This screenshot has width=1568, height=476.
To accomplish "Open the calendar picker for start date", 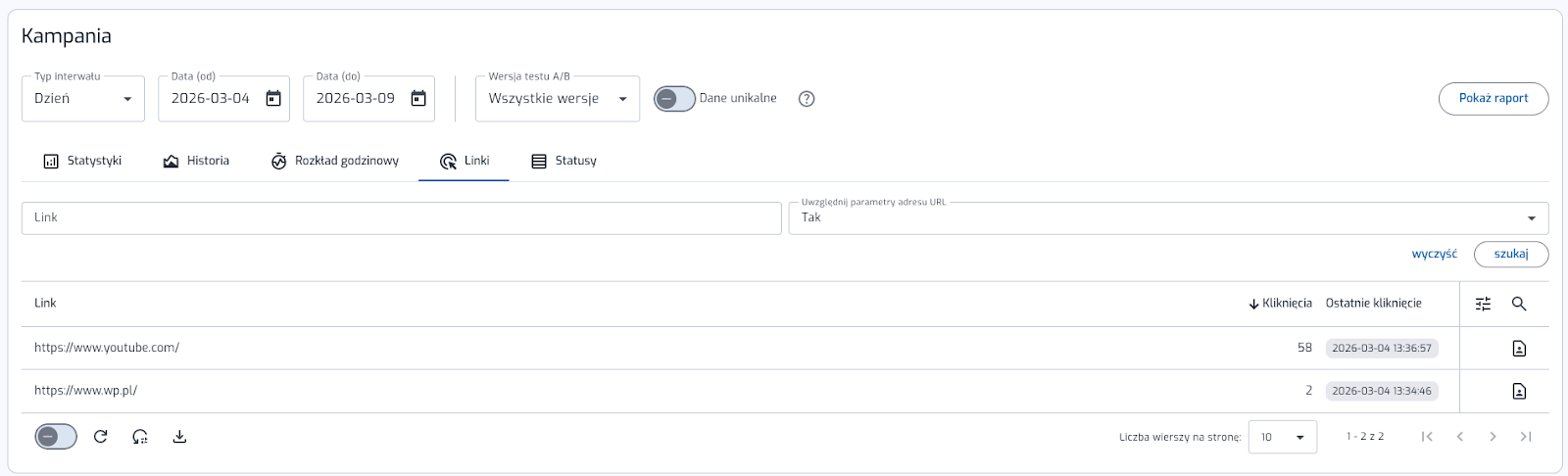I will (273, 99).
